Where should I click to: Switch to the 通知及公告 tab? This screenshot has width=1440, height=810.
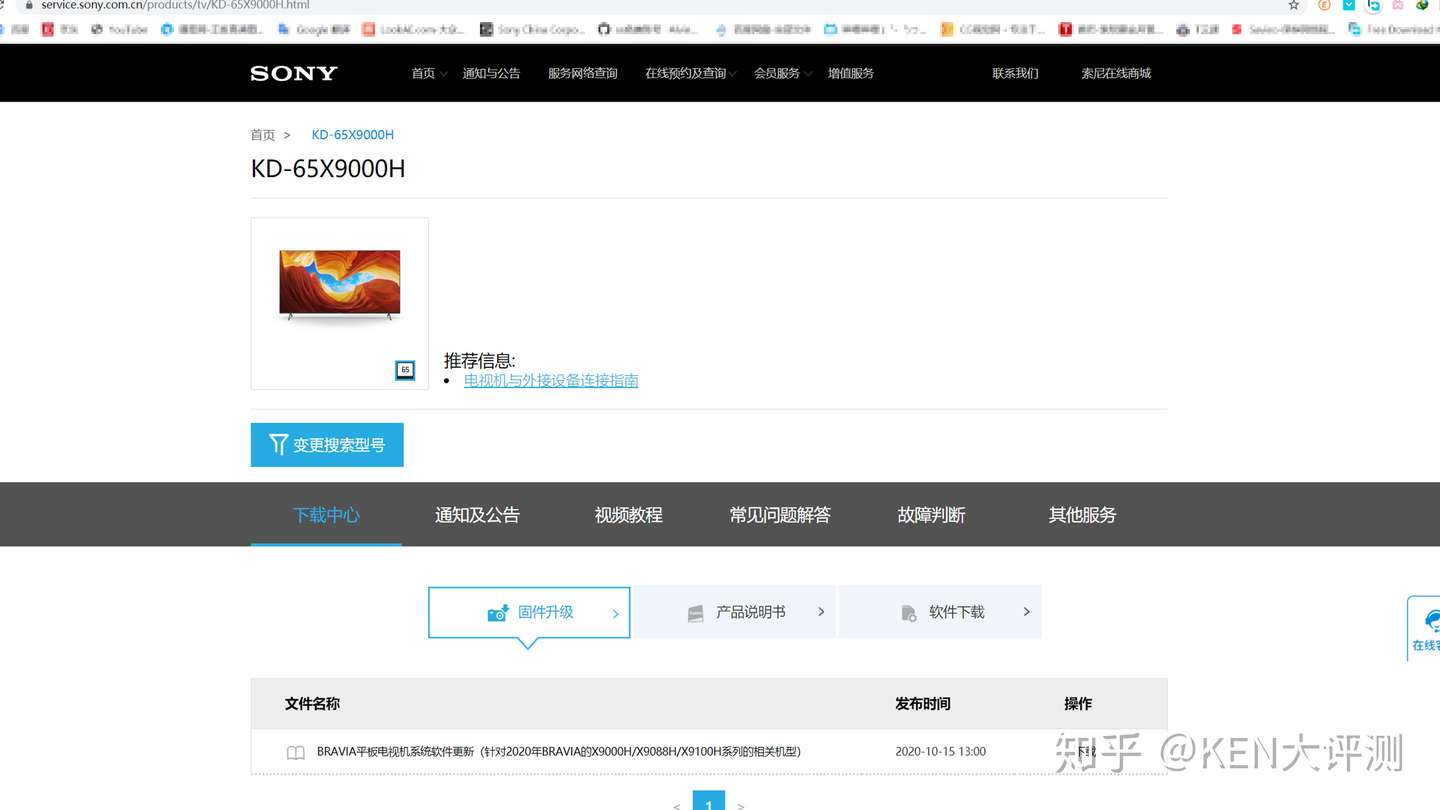tap(477, 515)
